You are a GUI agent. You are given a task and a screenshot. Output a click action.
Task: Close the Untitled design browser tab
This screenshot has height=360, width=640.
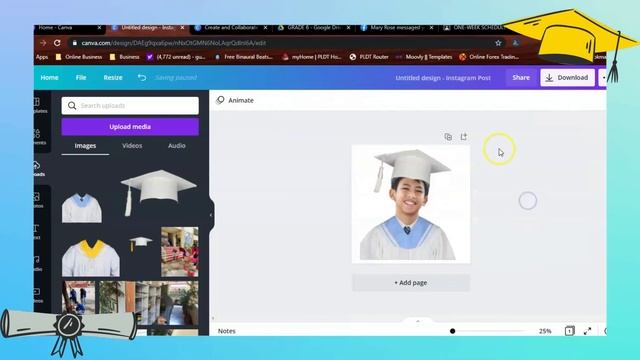tap(182, 28)
